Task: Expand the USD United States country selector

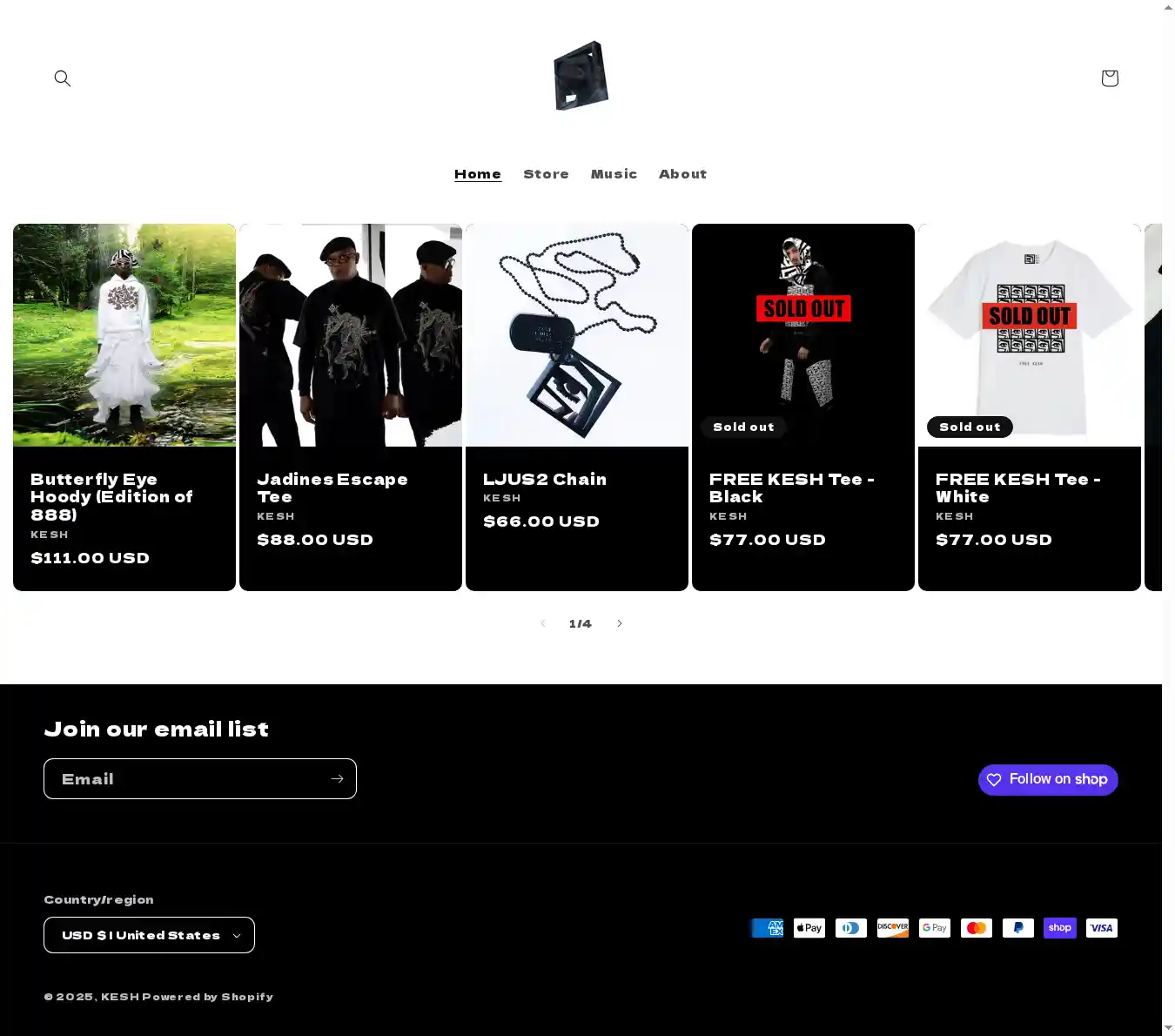Action: tap(149, 935)
